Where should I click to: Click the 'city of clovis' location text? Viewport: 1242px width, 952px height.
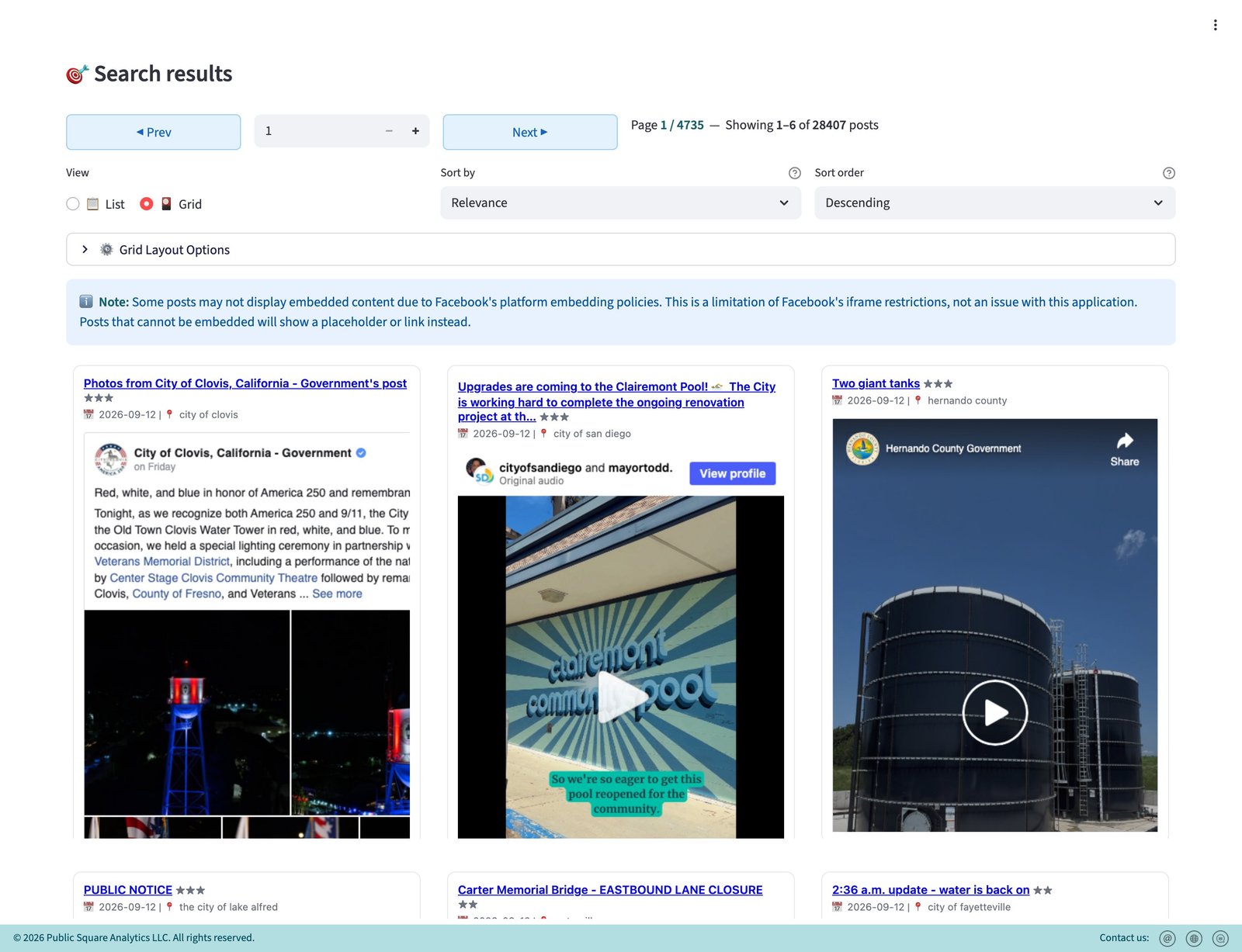(209, 415)
